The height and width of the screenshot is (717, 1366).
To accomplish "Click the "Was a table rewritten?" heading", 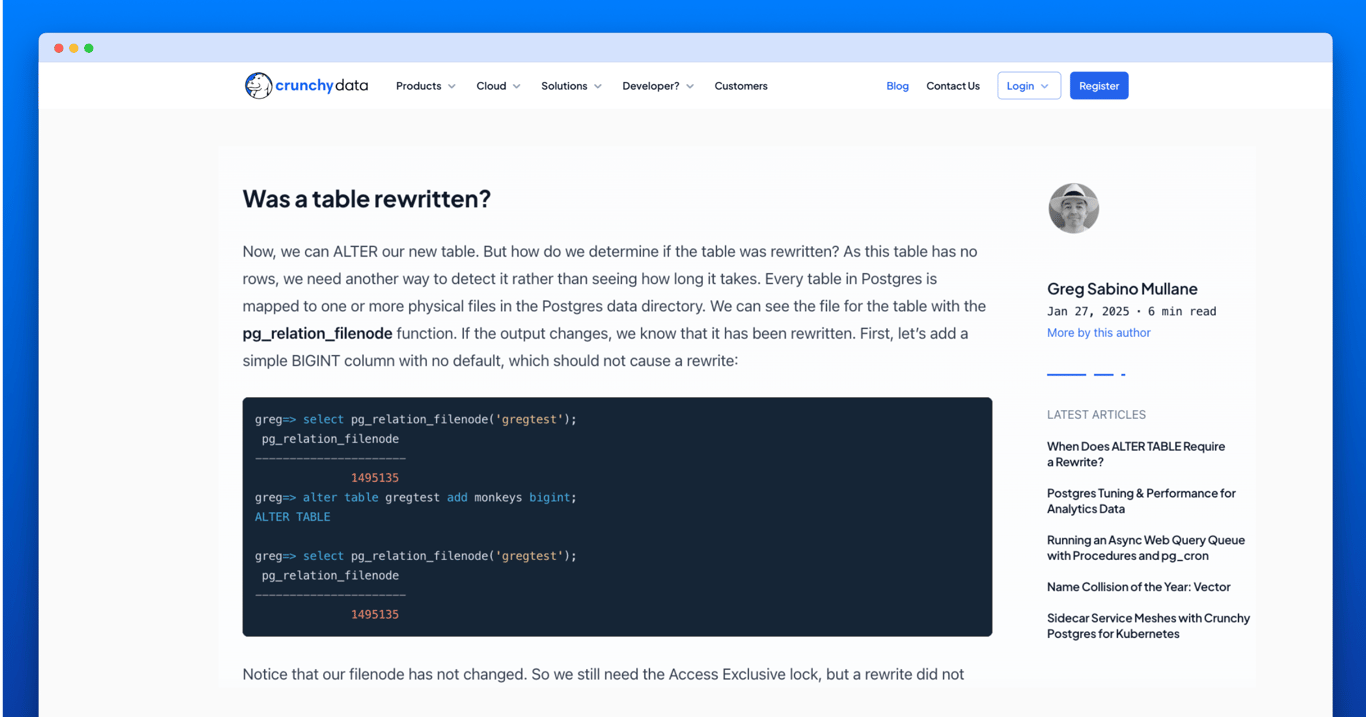I will click(367, 199).
